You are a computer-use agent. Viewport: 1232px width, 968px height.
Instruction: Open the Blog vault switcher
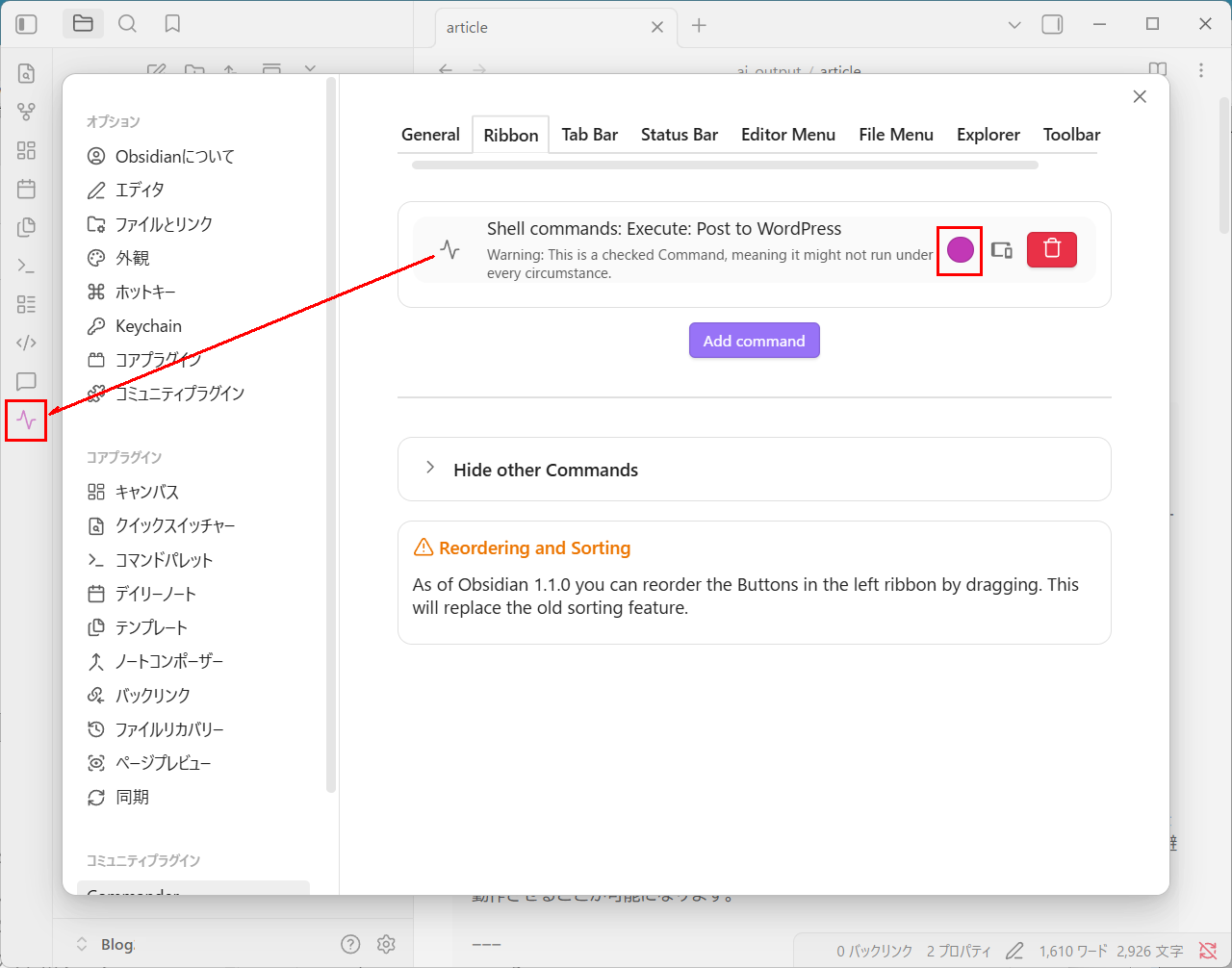108,944
